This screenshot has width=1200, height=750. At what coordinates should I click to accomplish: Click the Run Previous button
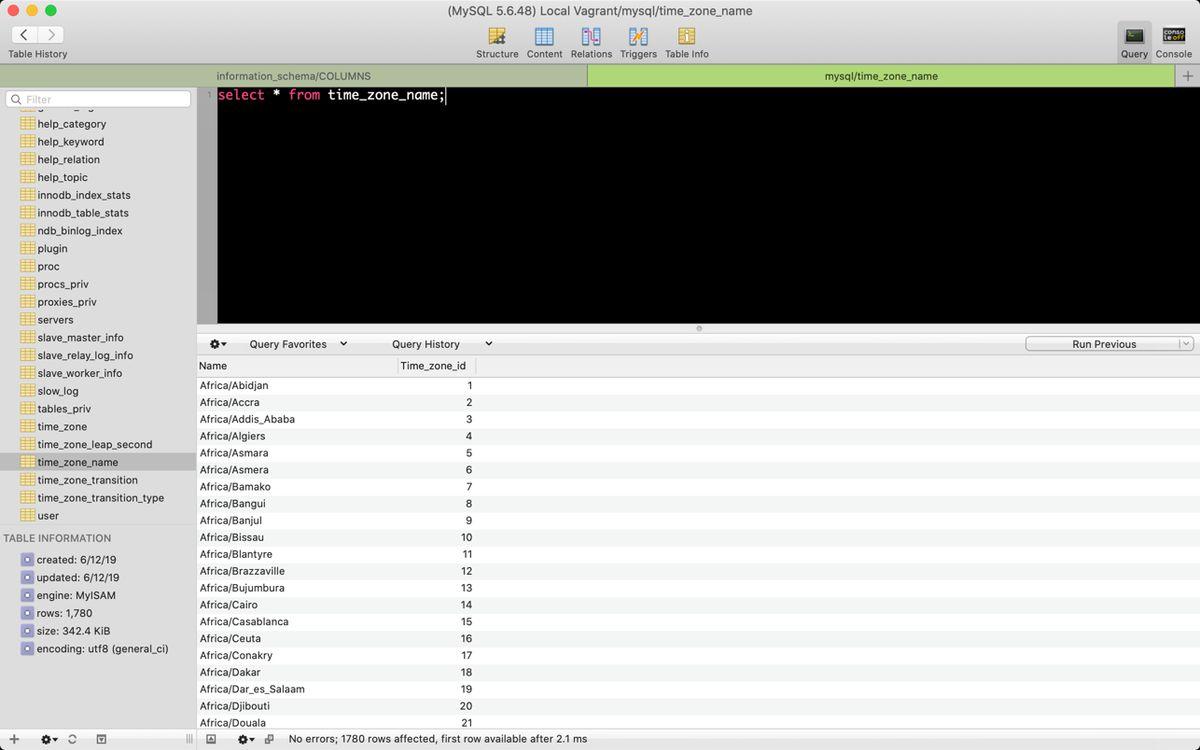coord(1103,344)
